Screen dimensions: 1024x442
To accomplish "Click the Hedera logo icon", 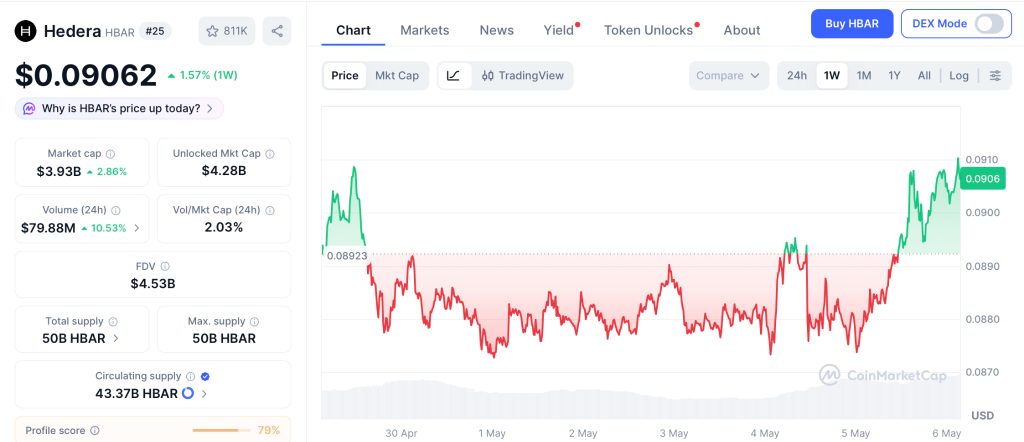I will pyautogui.click(x=26, y=31).
